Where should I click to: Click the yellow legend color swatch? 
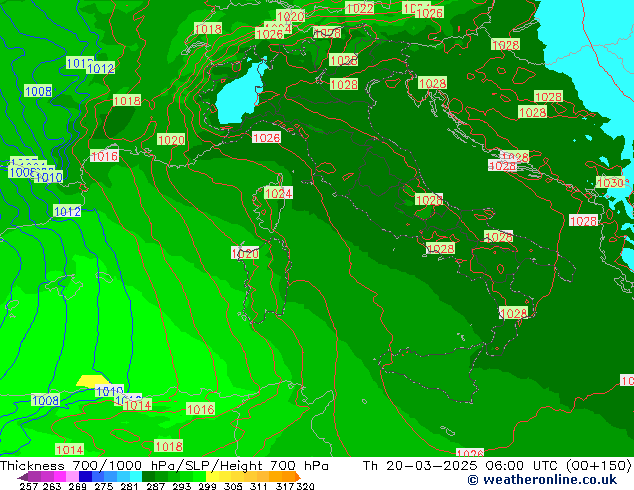coord(212,476)
